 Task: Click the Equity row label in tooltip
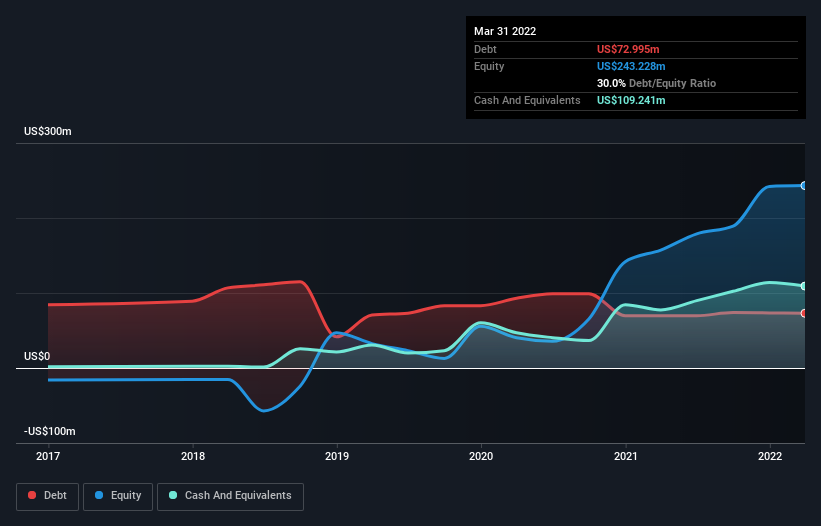(489, 66)
